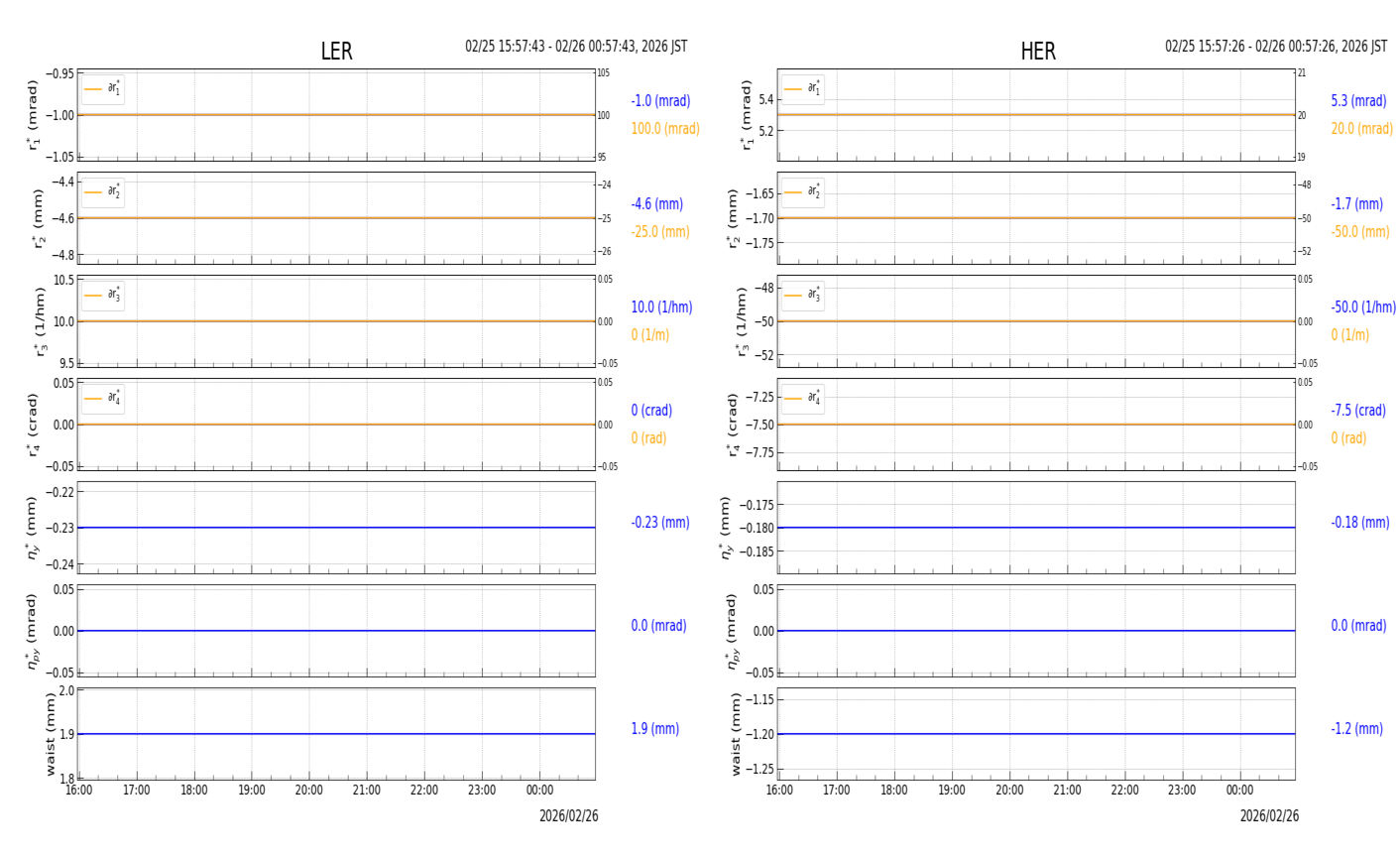Click the ∂r4* legend in the HER plot
1400x857 pixels.
pos(803,399)
